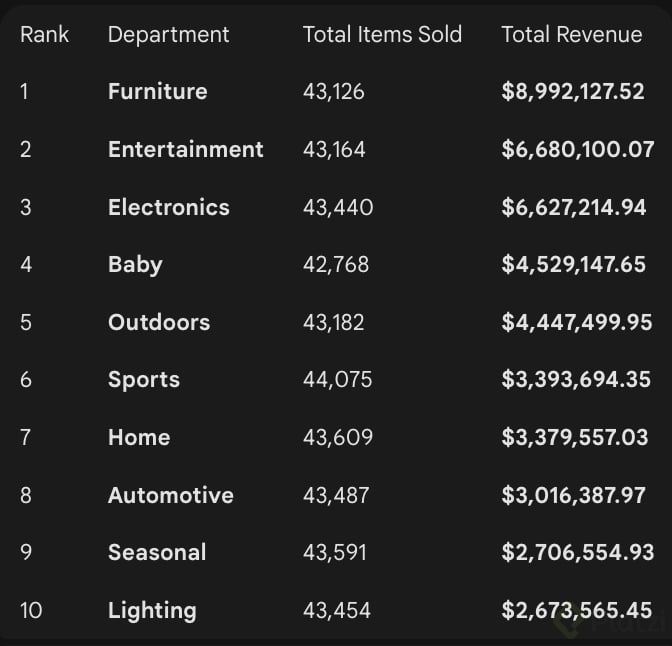Click Lighting's revenue $2,673,565.45
672x646 pixels.
coord(576,611)
